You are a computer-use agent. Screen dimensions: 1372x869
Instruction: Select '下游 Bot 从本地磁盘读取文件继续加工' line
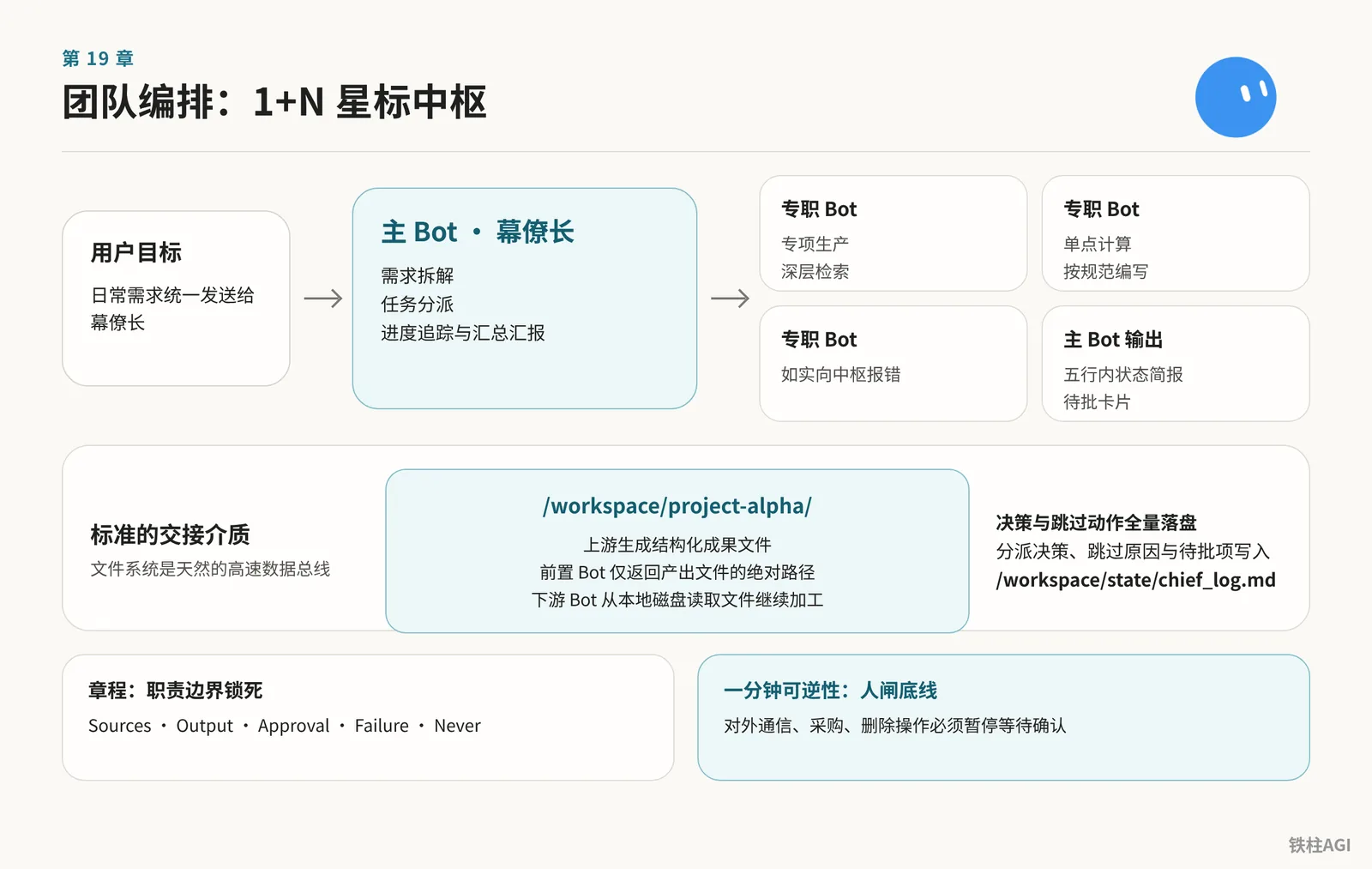click(677, 600)
